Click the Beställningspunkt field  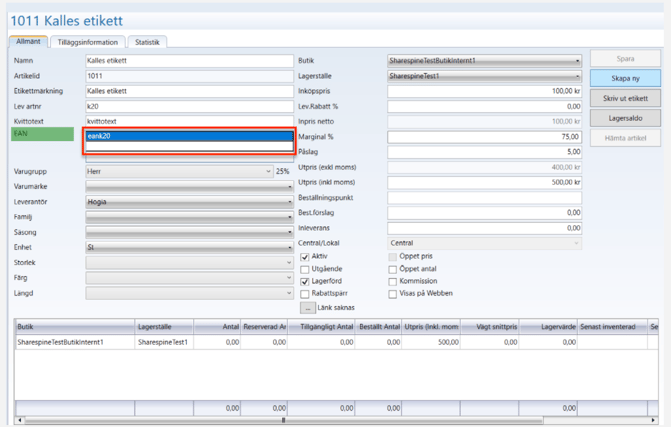tap(484, 198)
